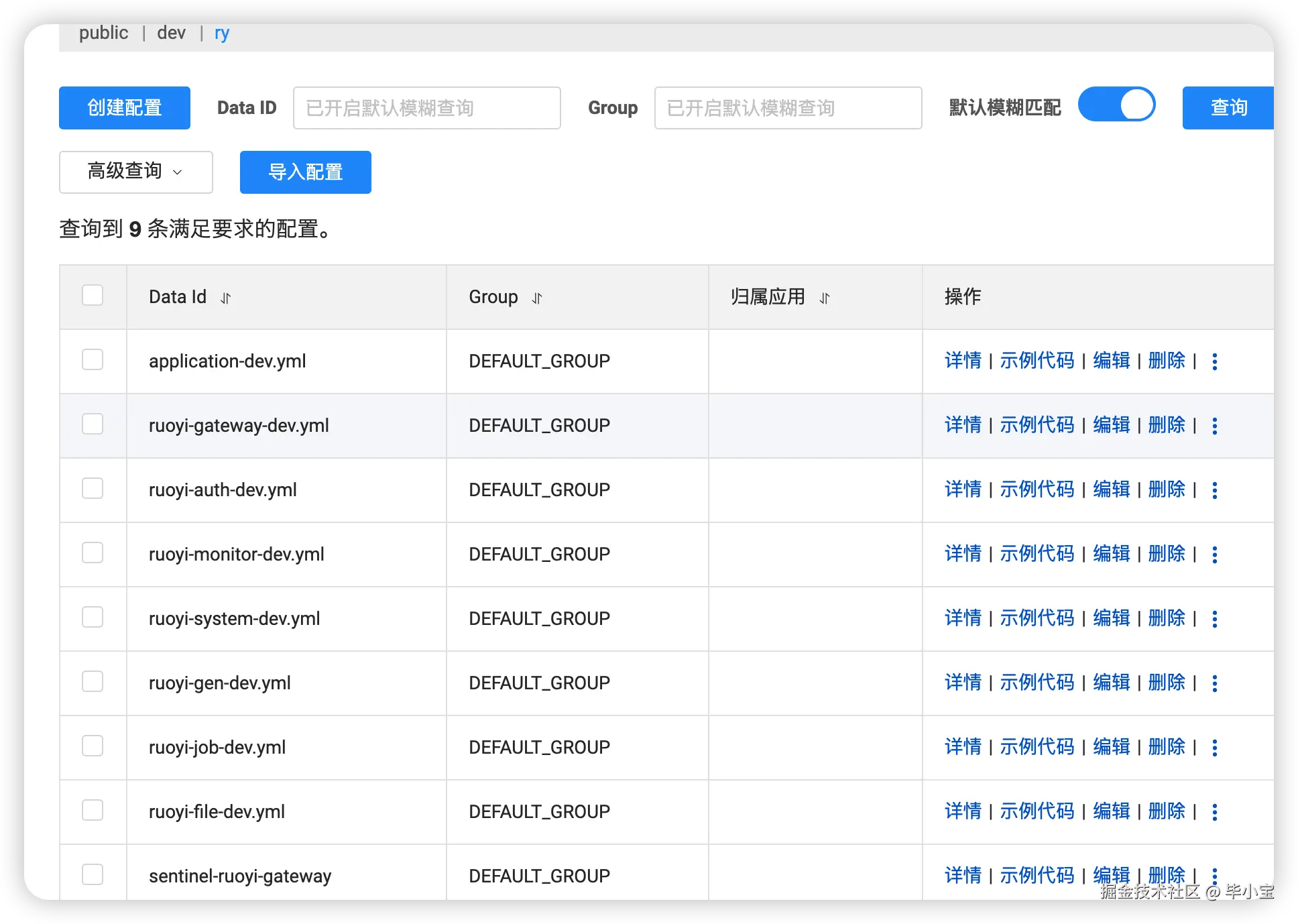This screenshot has width=1298, height=924.
Task: Check the checkbox for ruoyi-gateway-dev.yml
Action: point(93,424)
